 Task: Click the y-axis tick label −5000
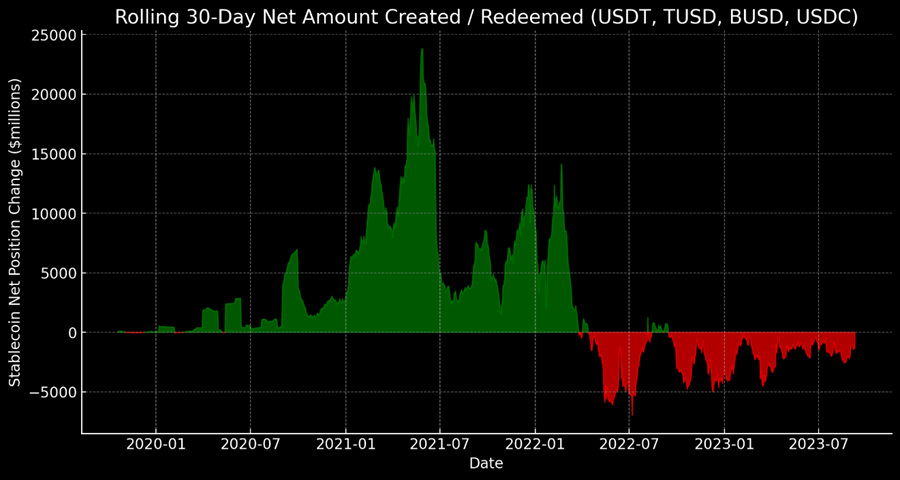pos(50,393)
